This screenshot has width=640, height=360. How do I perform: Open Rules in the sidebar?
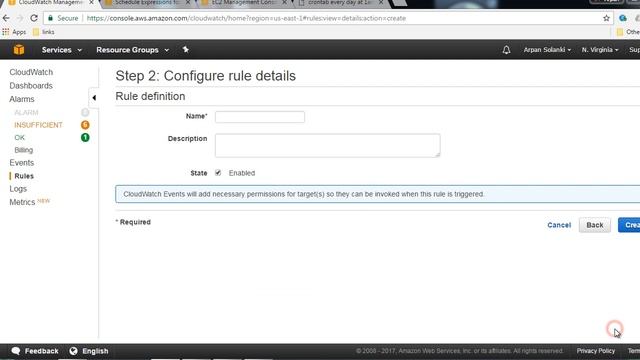[x=24, y=176]
